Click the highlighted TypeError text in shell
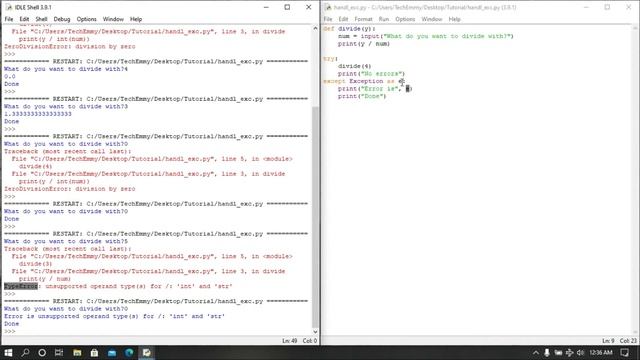The image size is (640, 360). [x=21, y=286]
